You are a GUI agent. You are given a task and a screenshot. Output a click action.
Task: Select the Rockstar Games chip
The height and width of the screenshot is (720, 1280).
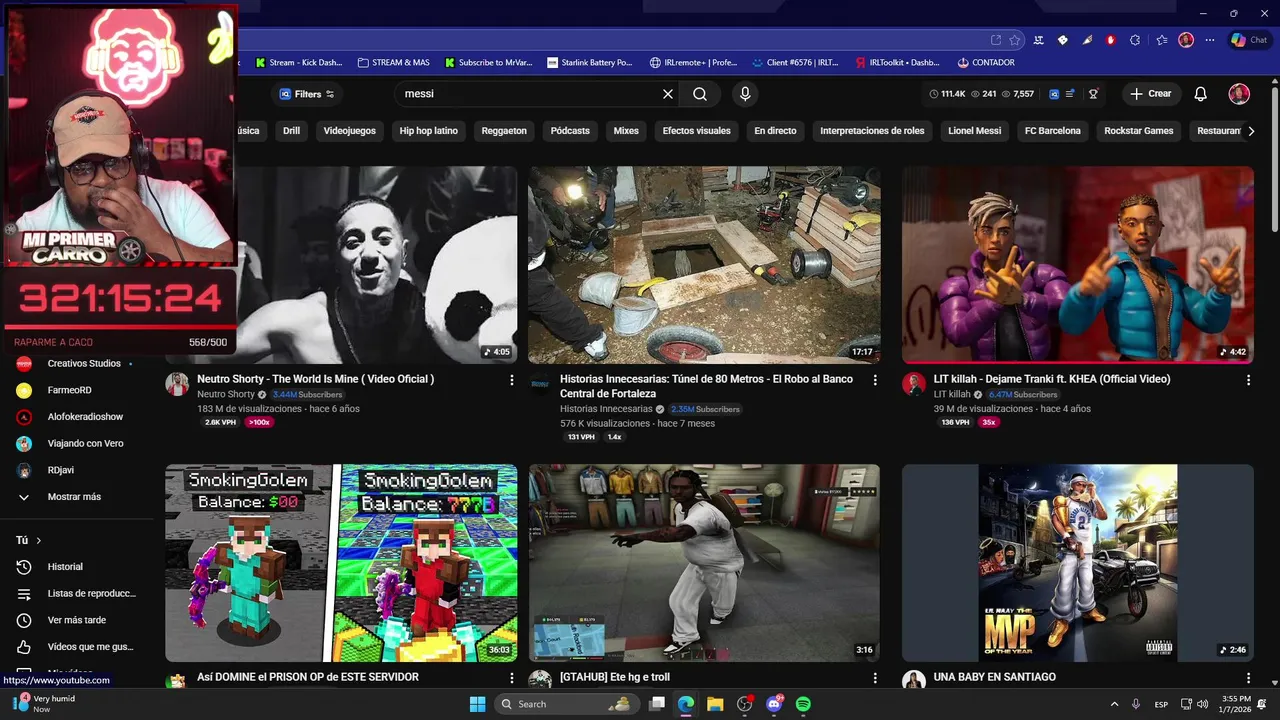click(1138, 131)
